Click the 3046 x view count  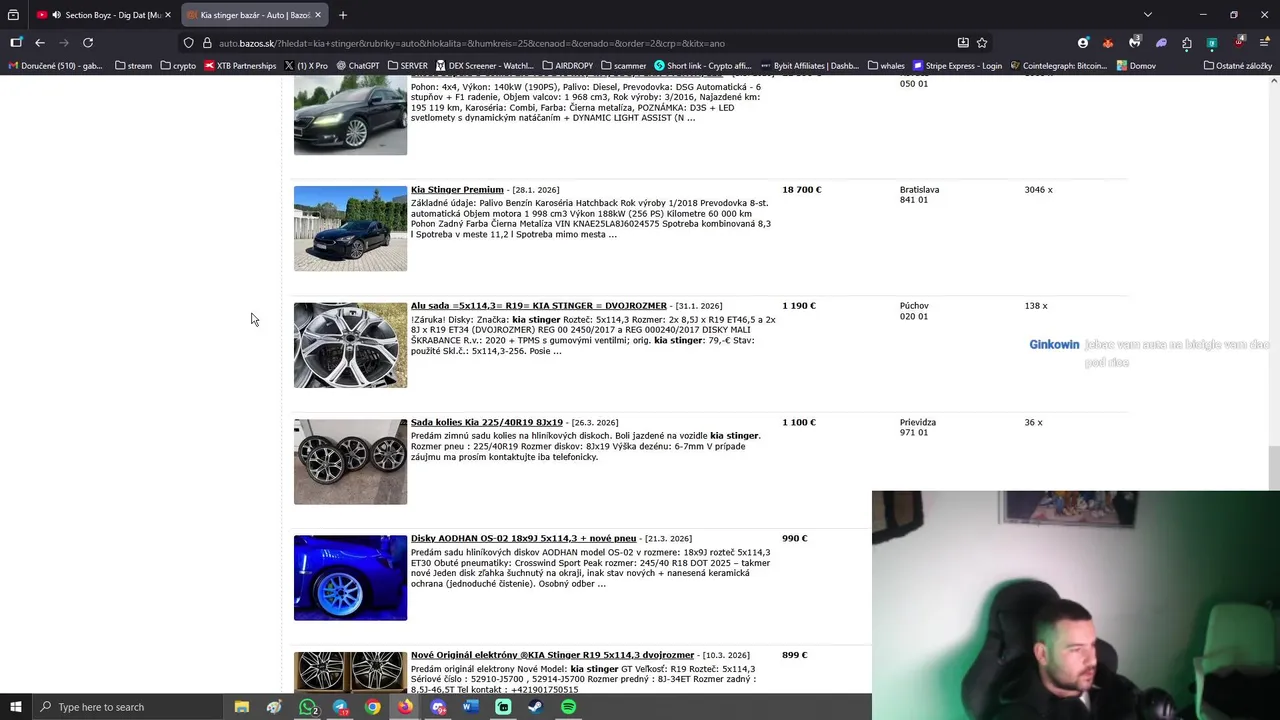[x=1038, y=189]
